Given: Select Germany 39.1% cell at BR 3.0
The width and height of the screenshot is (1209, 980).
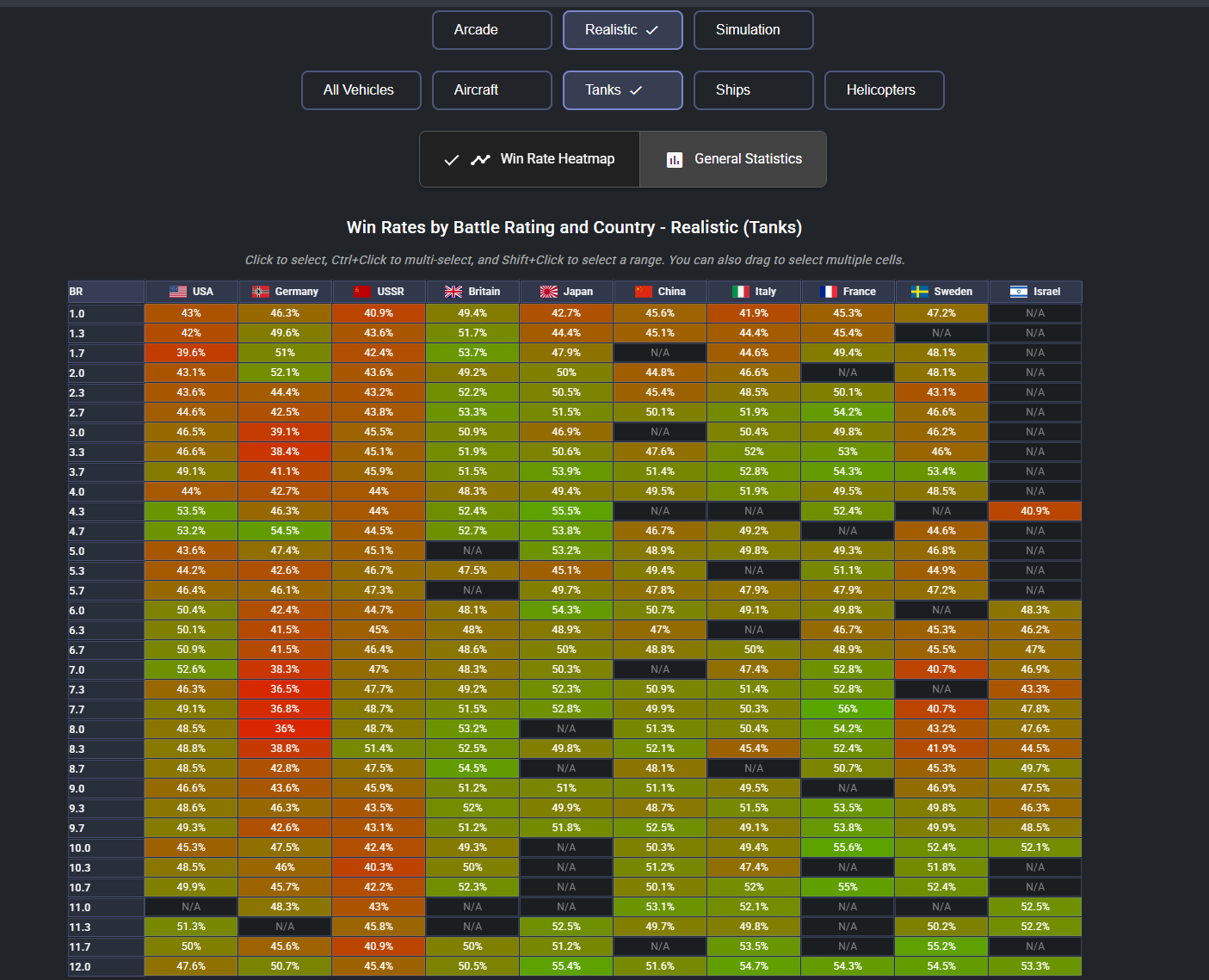Looking at the screenshot, I should tap(285, 432).
